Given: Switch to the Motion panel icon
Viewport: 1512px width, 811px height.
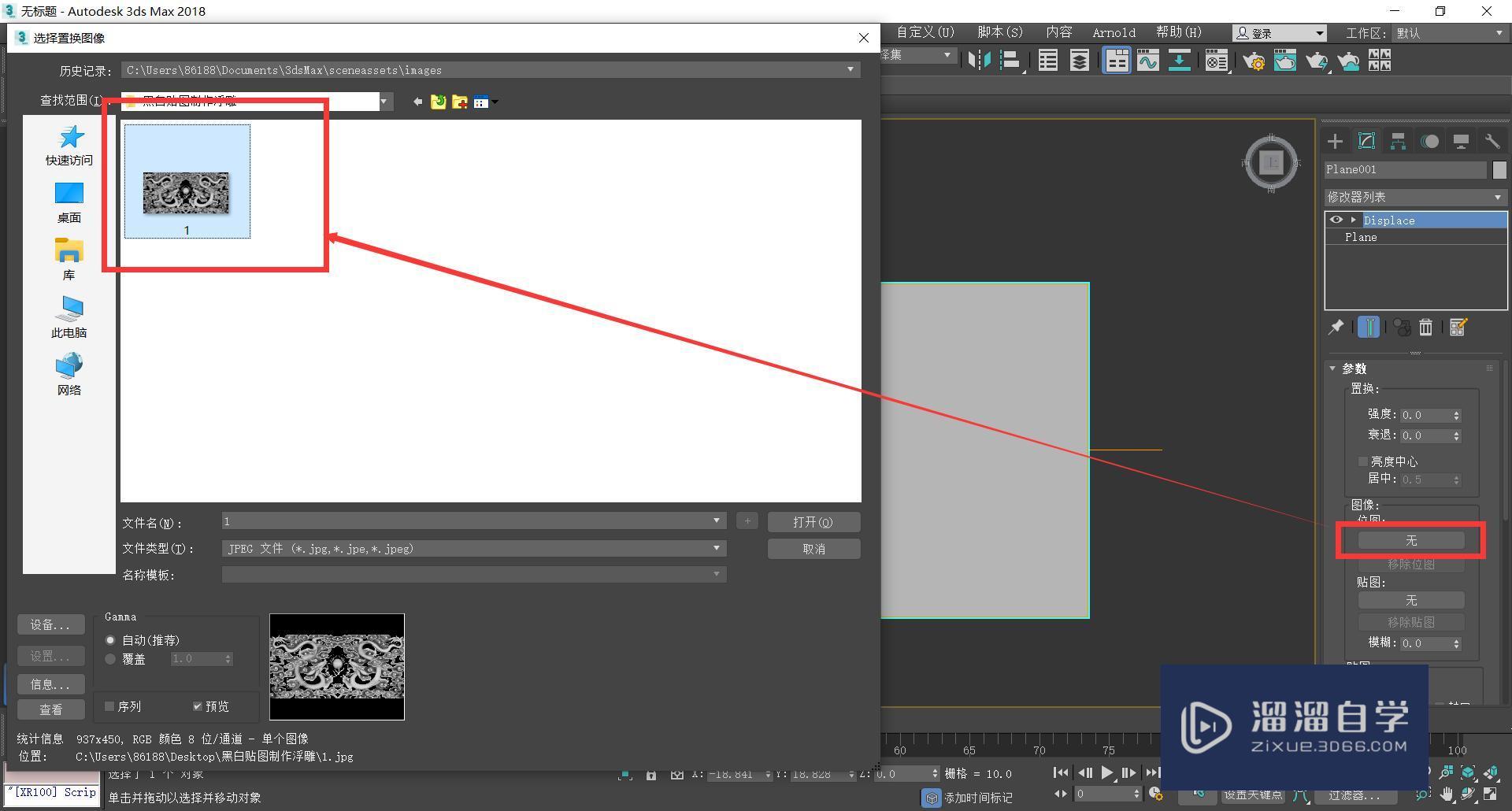Looking at the screenshot, I should pos(1429,141).
